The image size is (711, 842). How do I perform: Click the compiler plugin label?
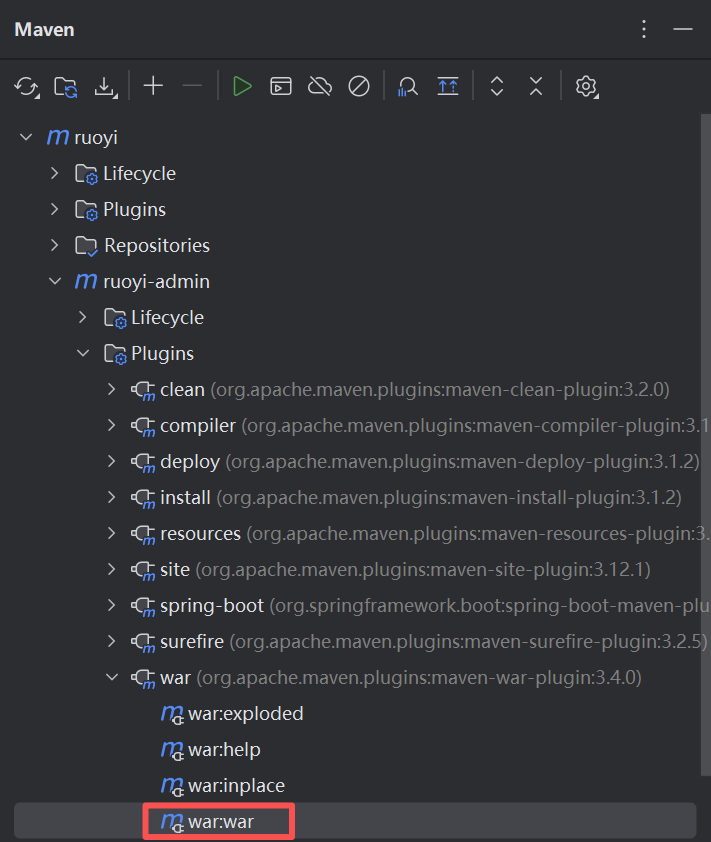click(198, 426)
